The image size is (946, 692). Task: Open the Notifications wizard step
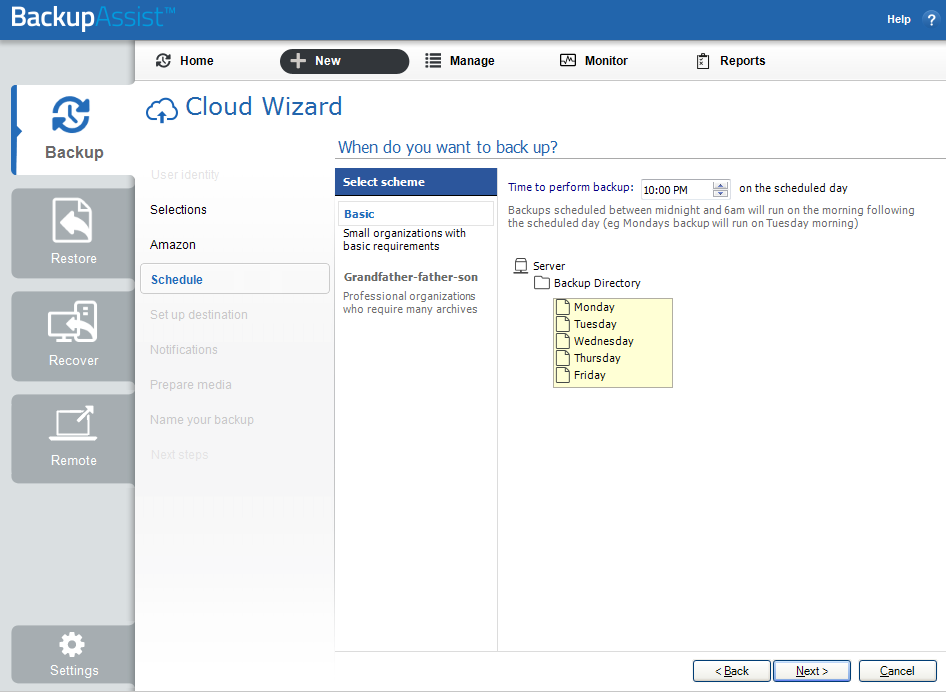pos(183,349)
